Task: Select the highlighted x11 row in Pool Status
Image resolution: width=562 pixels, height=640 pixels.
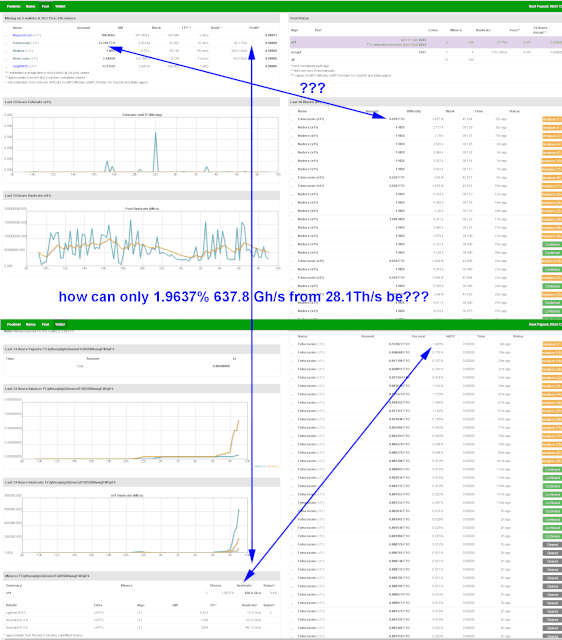Action: [x=426, y=42]
